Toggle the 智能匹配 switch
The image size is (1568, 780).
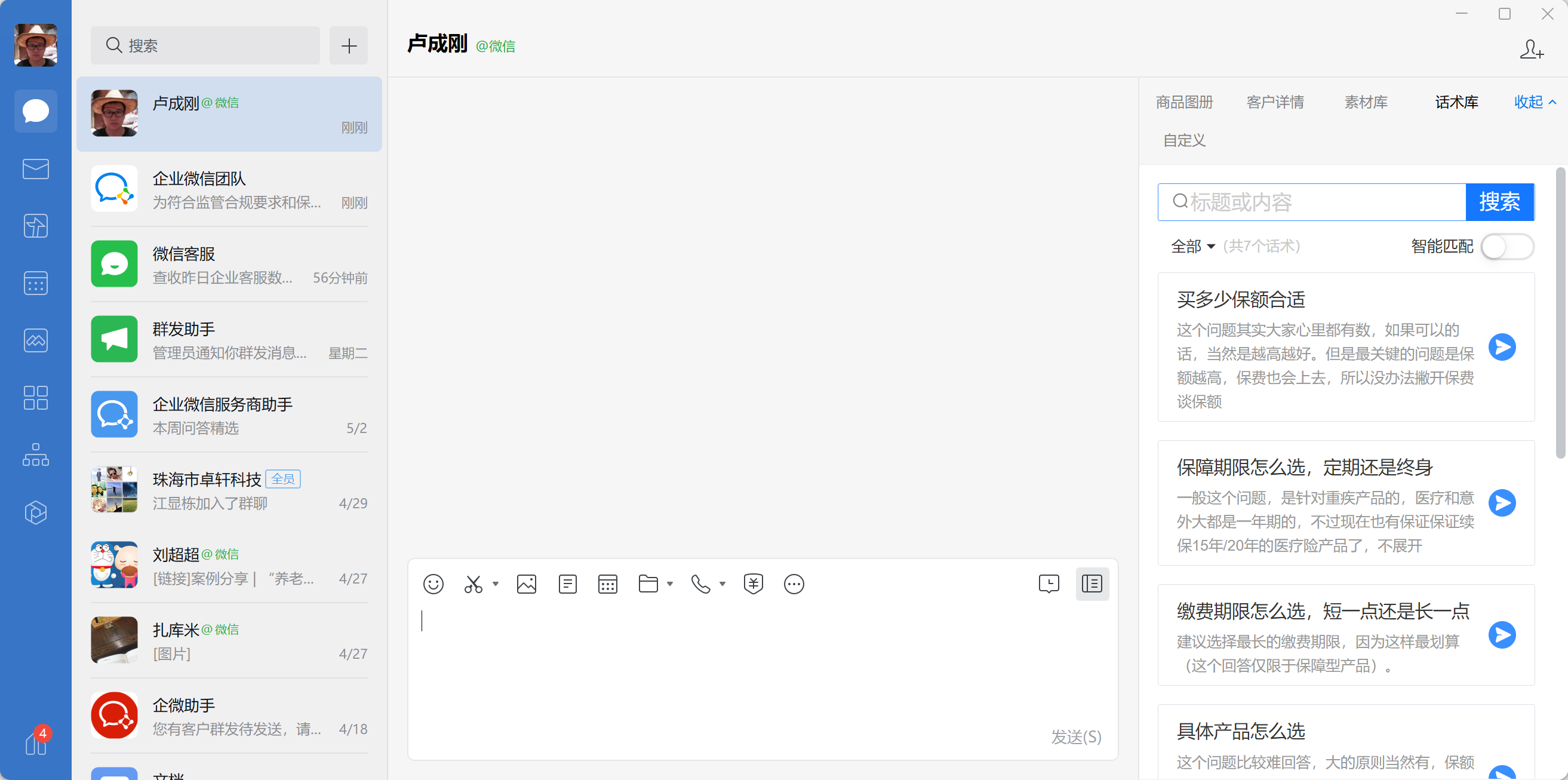tap(1507, 247)
